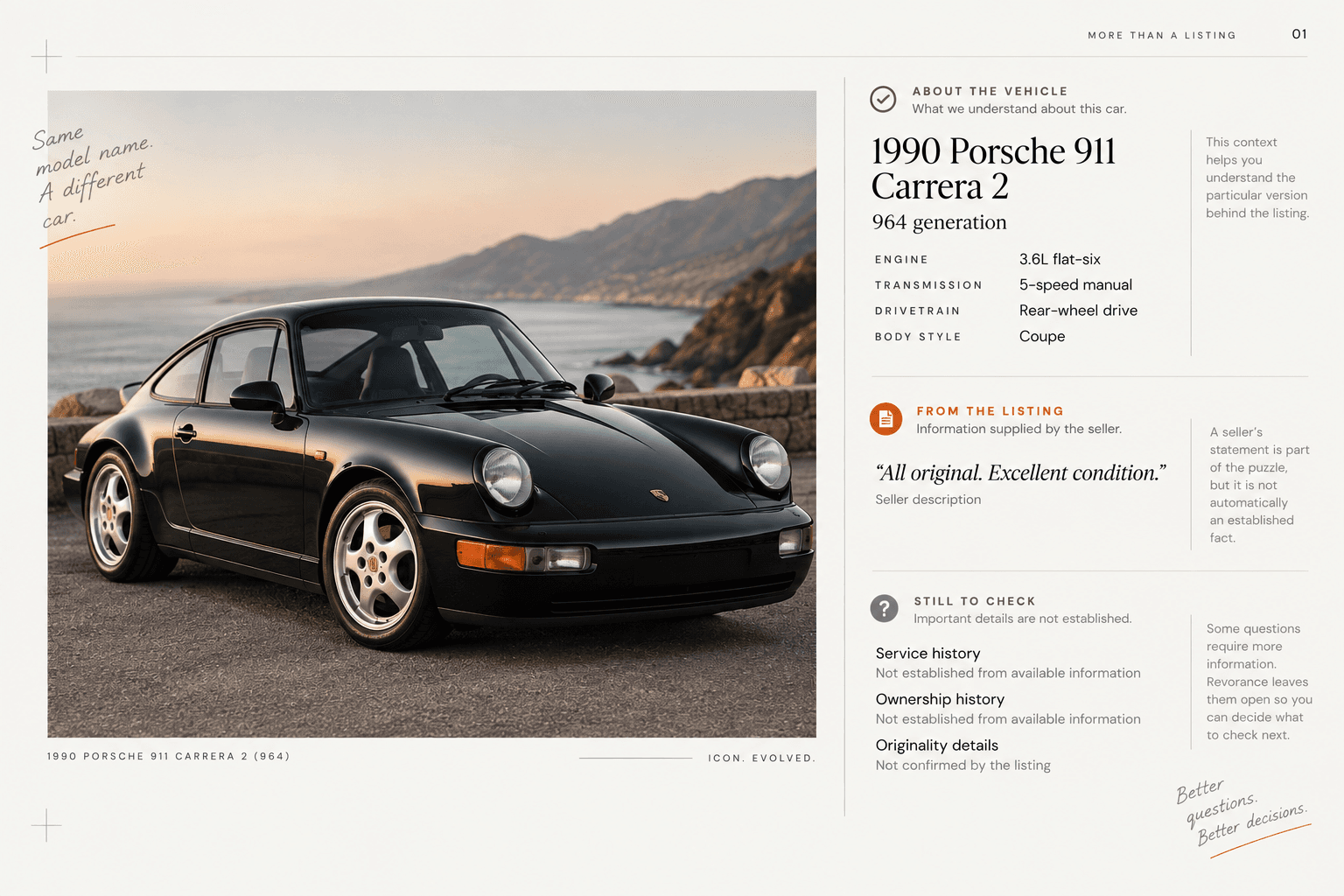The height and width of the screenshot is (896, 1344).
Task: Select "Not established" note under Service history
Action: [x=1008, y=673]
